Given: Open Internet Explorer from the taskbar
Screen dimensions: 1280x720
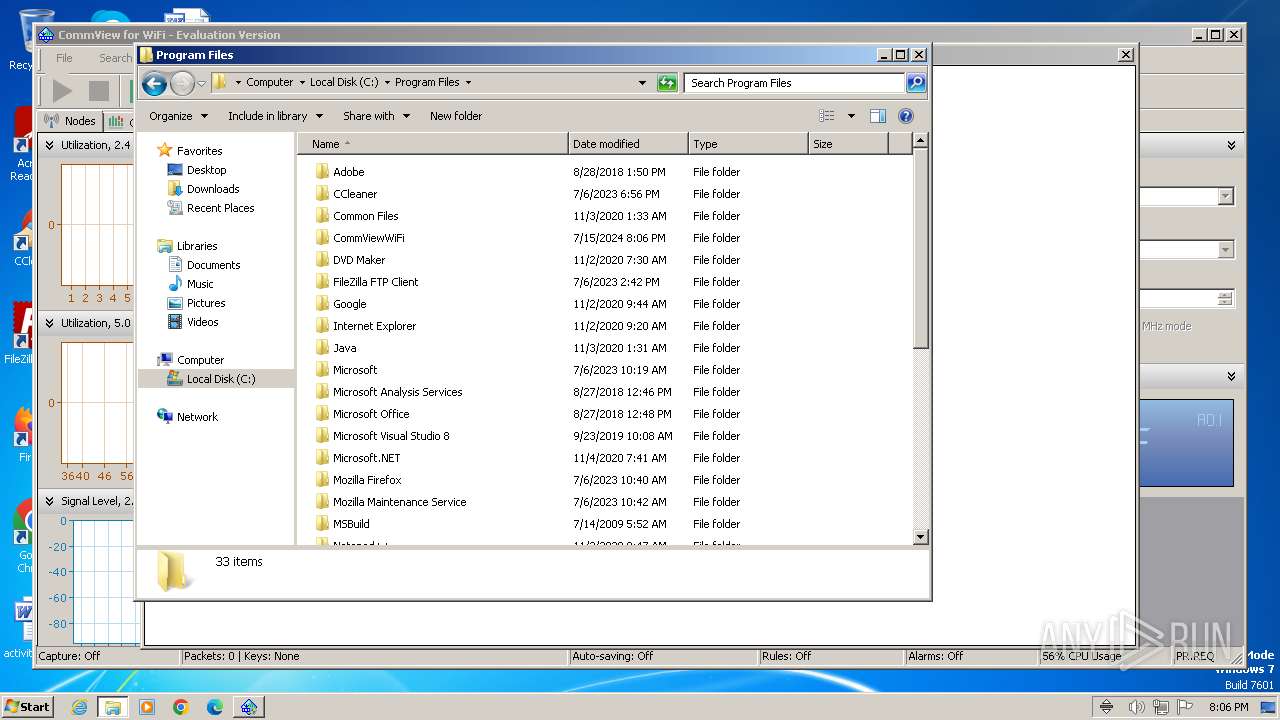Looking at the screenshot, I should click(x=79, y=707).
